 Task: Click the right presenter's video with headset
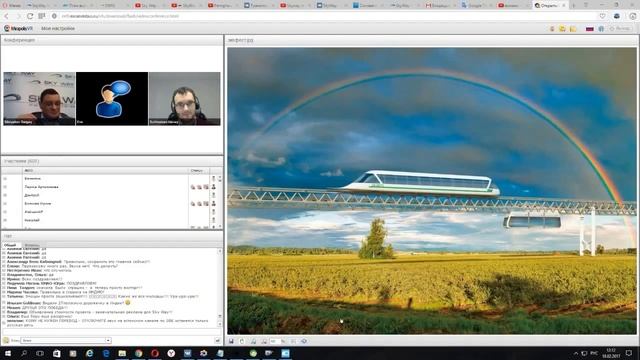(184, 98)
